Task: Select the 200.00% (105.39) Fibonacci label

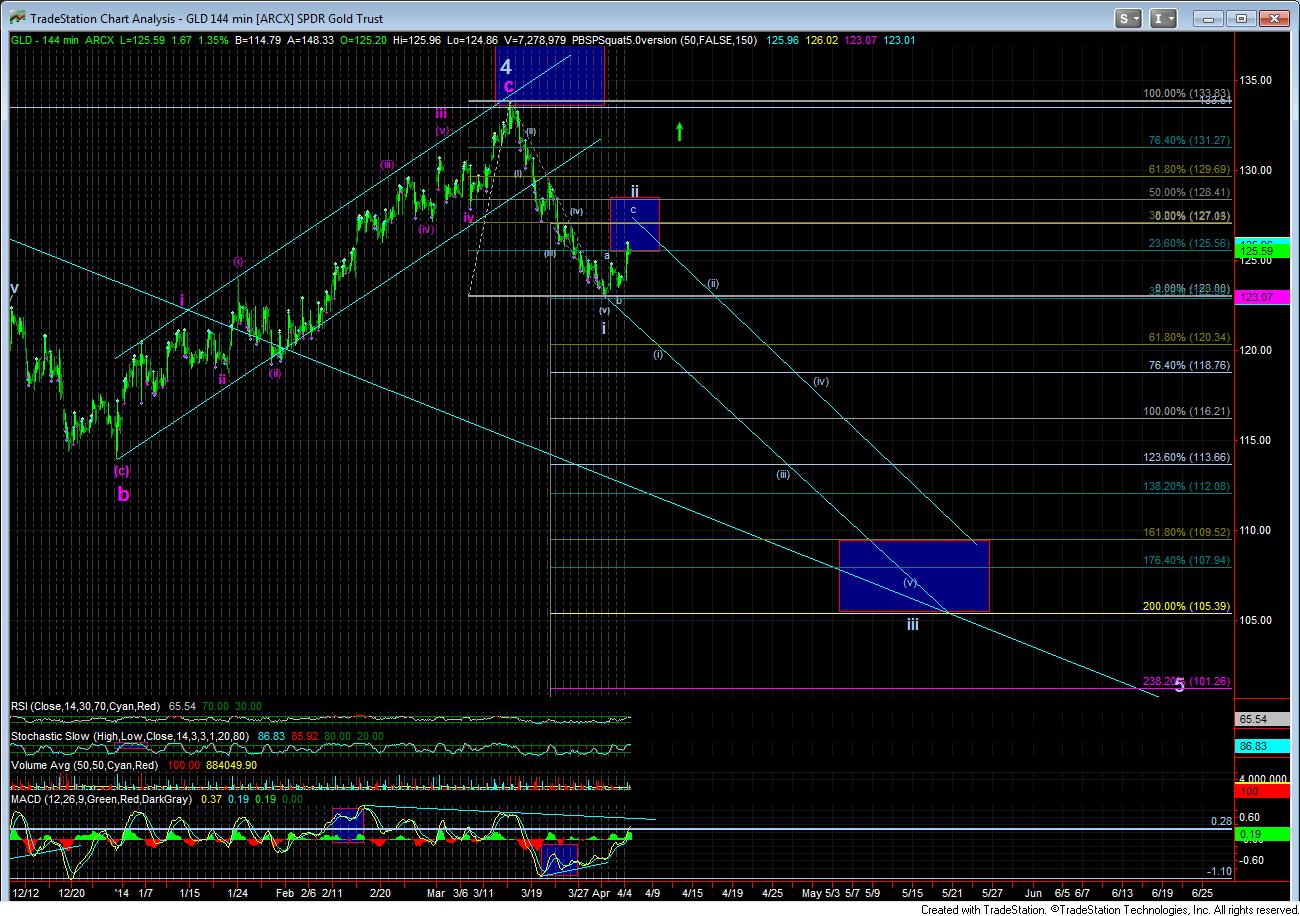Action: 1188,607
